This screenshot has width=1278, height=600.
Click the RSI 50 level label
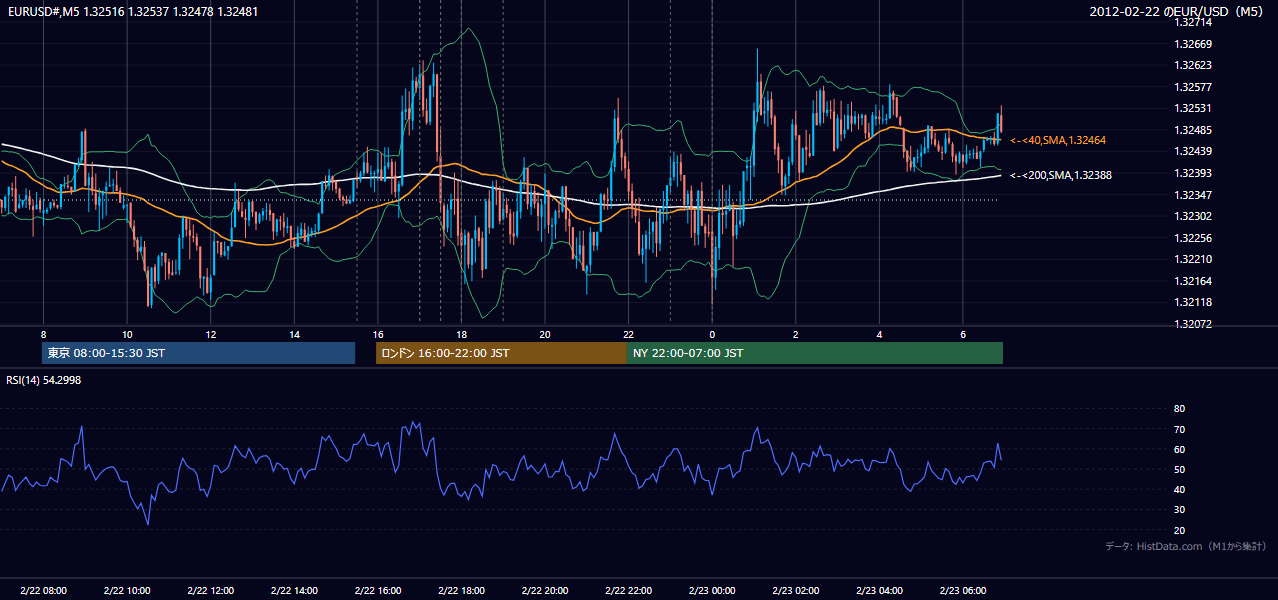coord(1179,469)
